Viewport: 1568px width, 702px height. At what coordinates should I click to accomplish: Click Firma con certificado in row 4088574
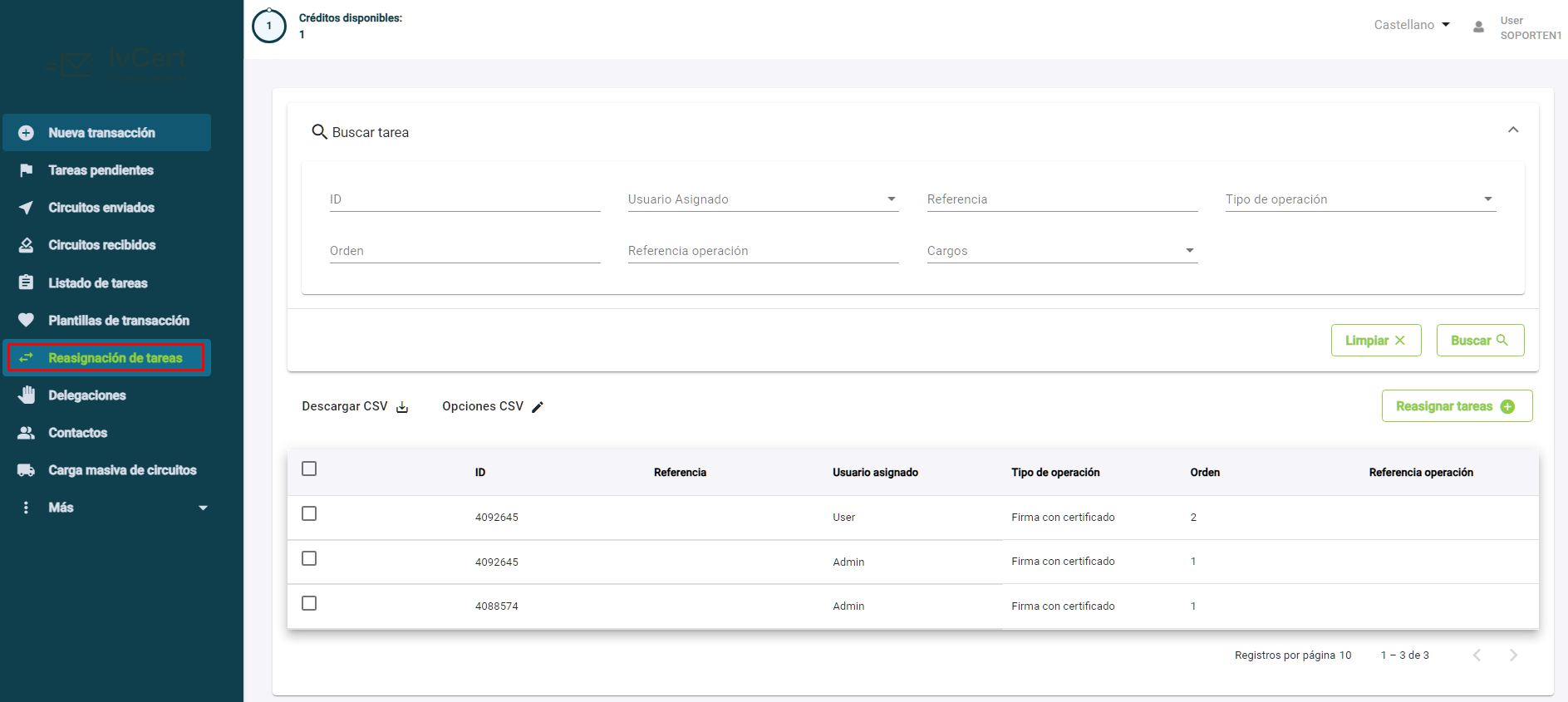click(x=1063, y=606)
